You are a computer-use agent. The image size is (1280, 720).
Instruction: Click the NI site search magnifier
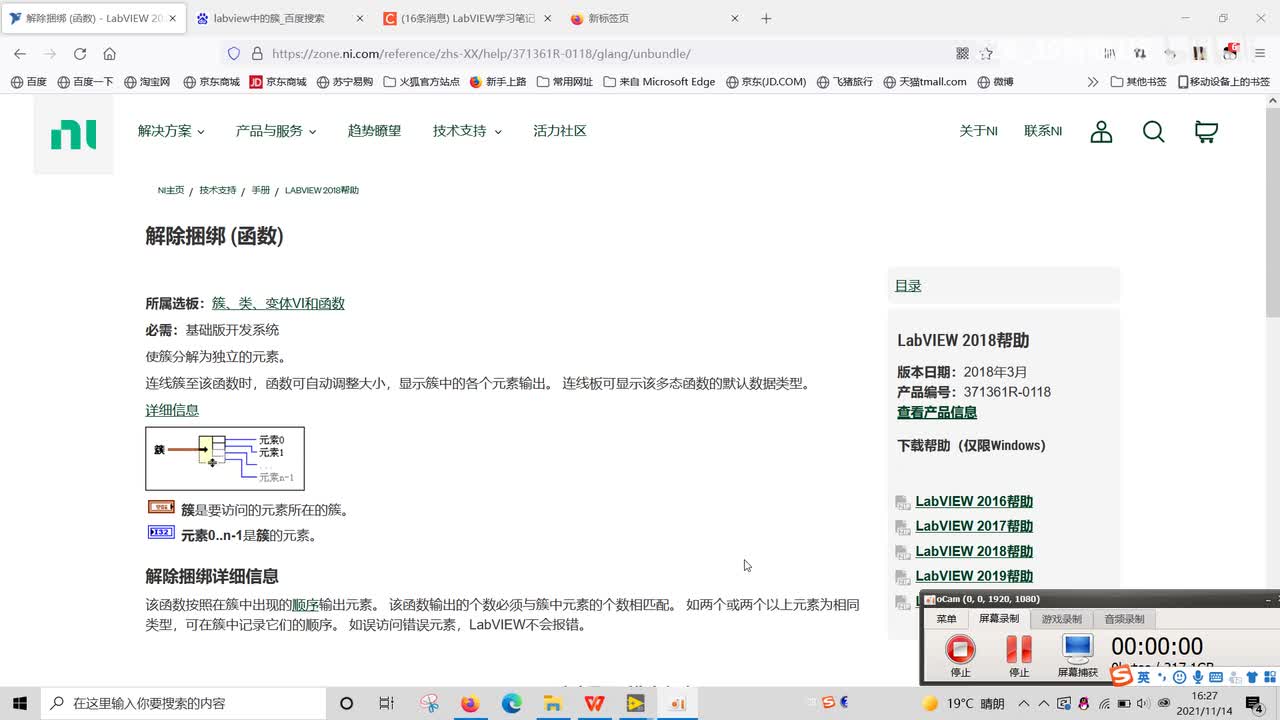(1153, 132)
